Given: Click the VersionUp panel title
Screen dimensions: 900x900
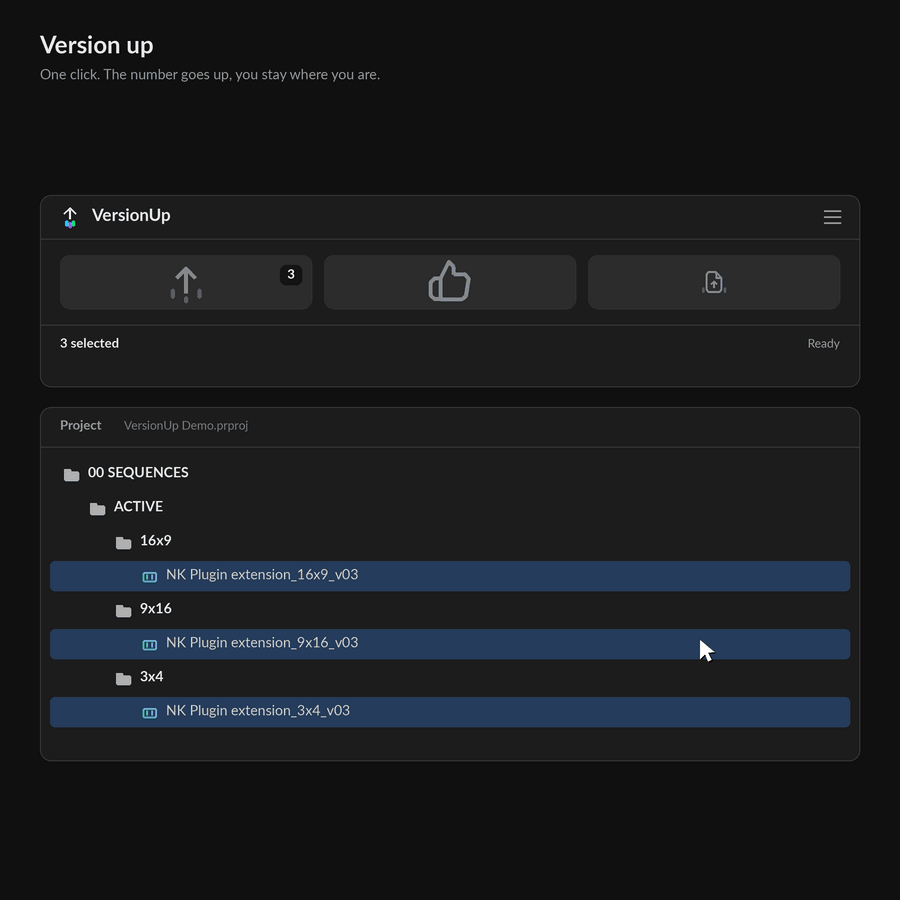Looking at the screenshot, I should coord(131,215).
